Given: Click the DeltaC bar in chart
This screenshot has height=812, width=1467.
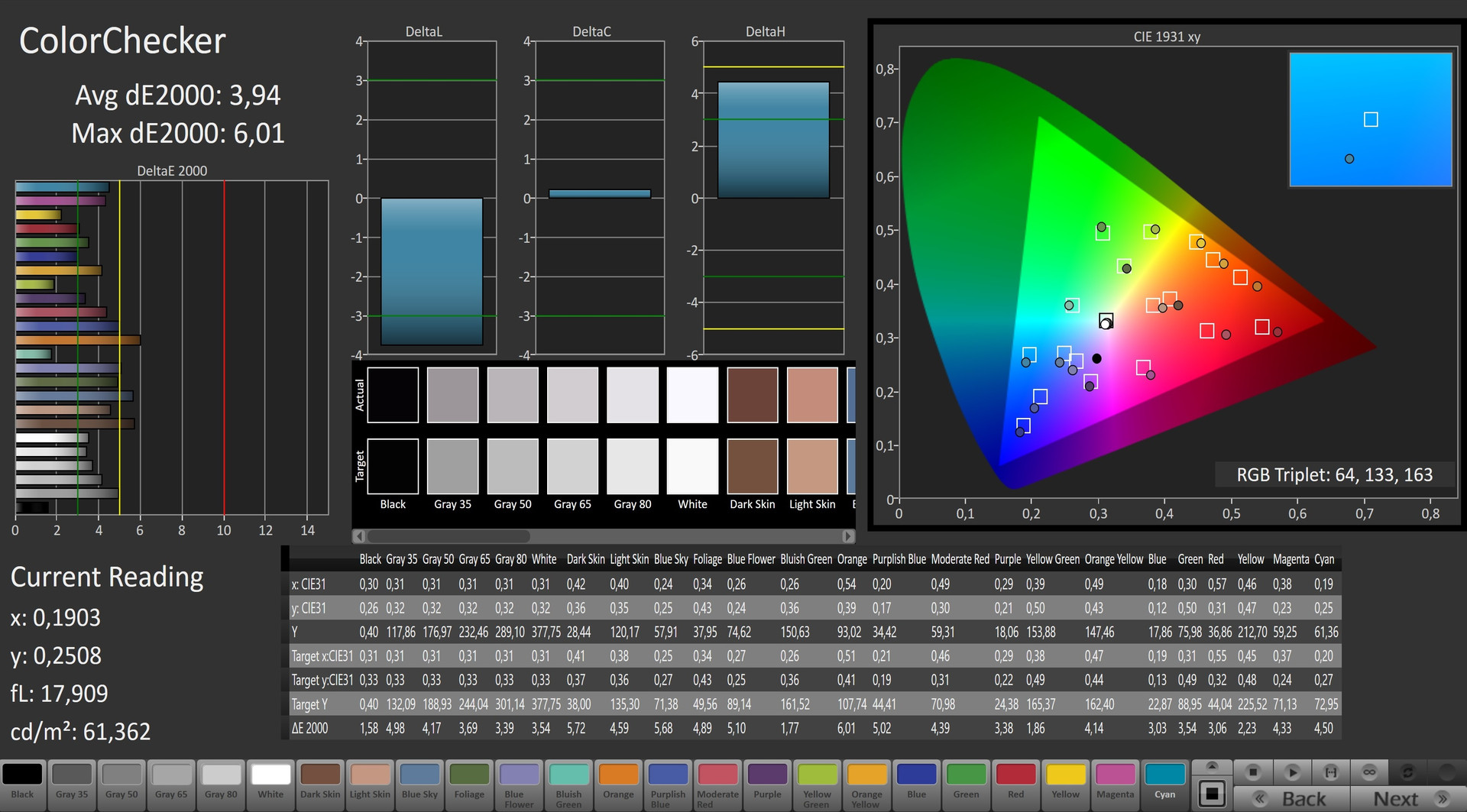Looking at the screenshot, I should 600,194.
